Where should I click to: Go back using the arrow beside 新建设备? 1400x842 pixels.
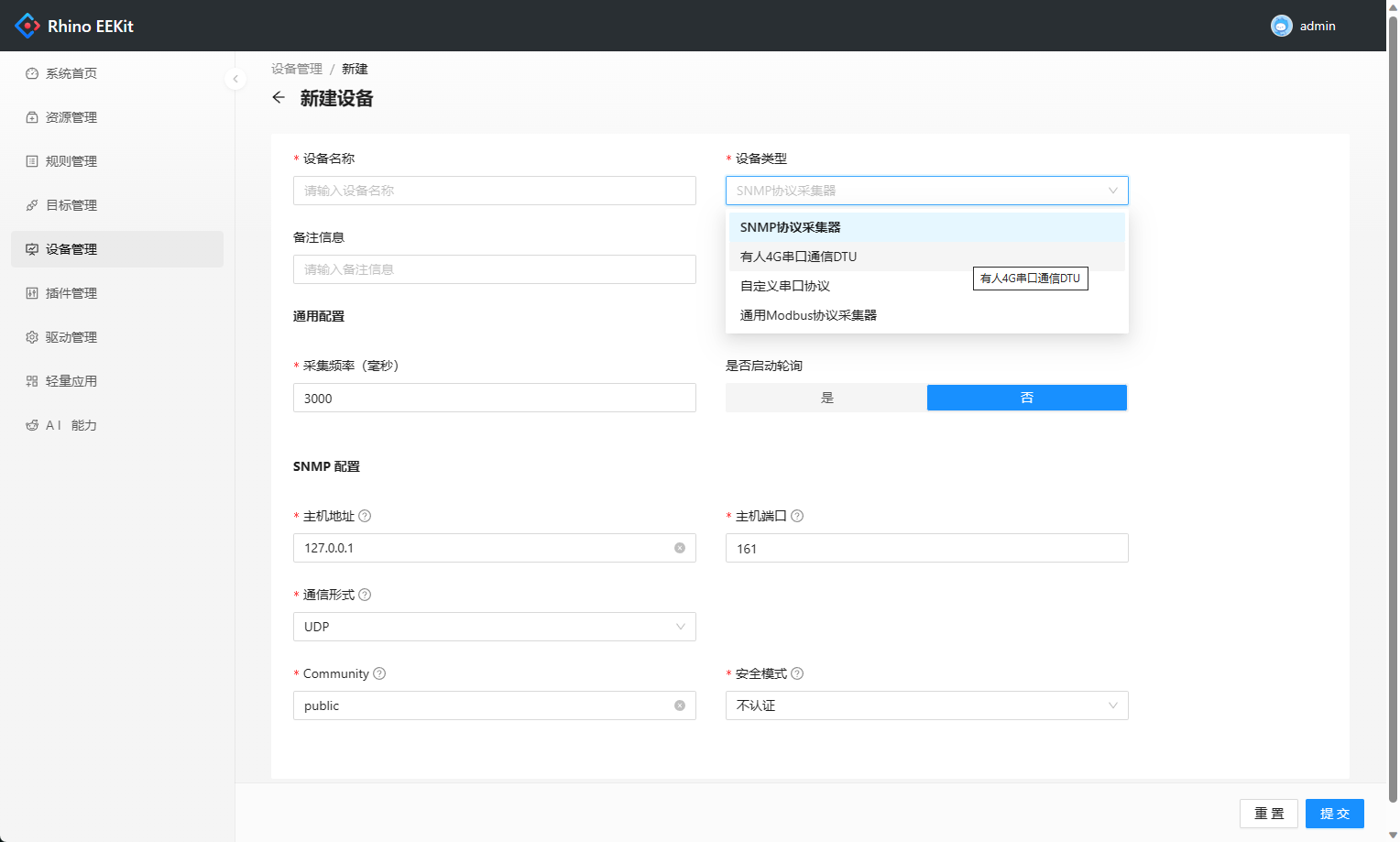tap(279, 98)
